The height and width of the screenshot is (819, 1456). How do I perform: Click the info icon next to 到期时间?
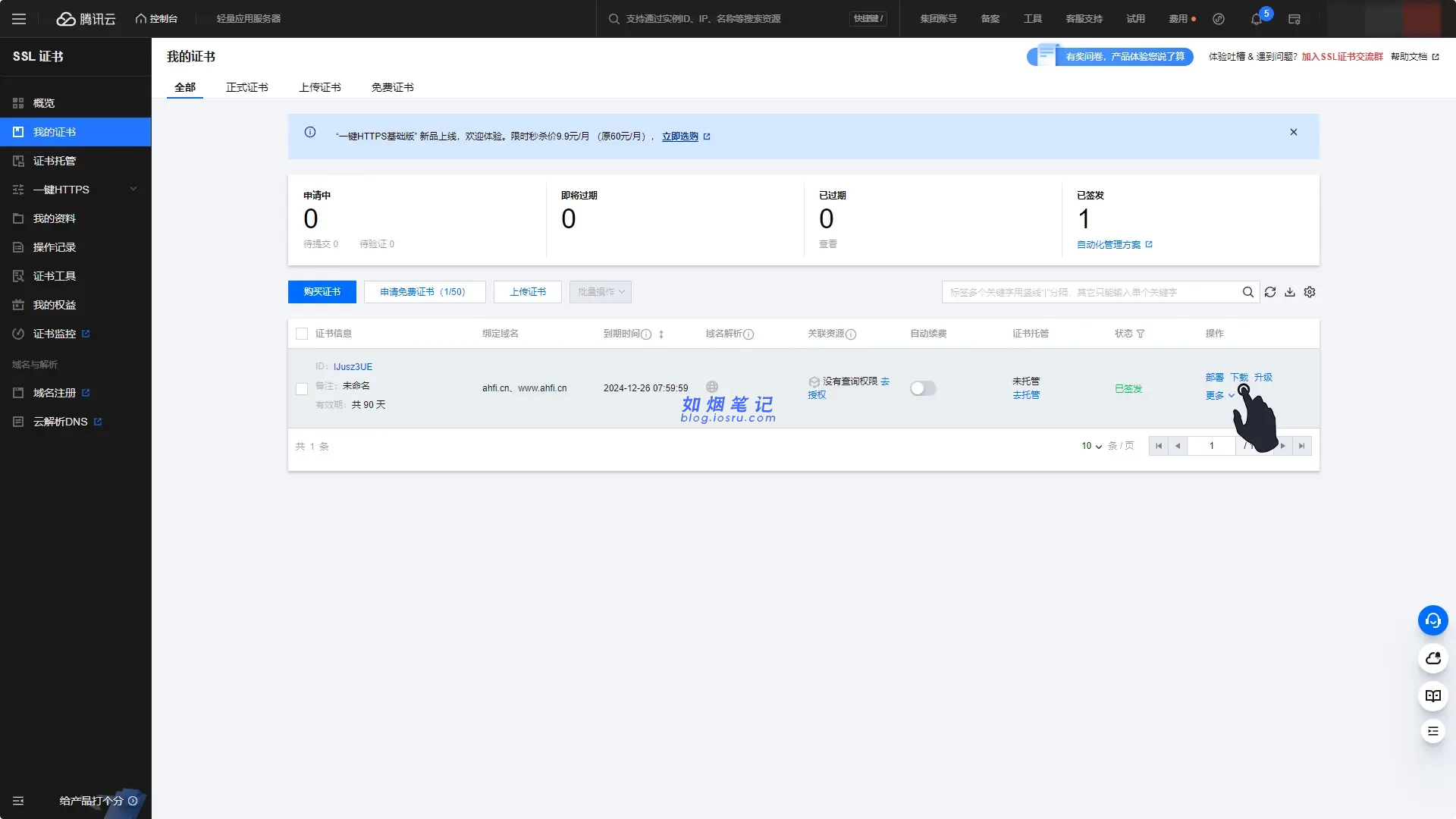(646, 334)
